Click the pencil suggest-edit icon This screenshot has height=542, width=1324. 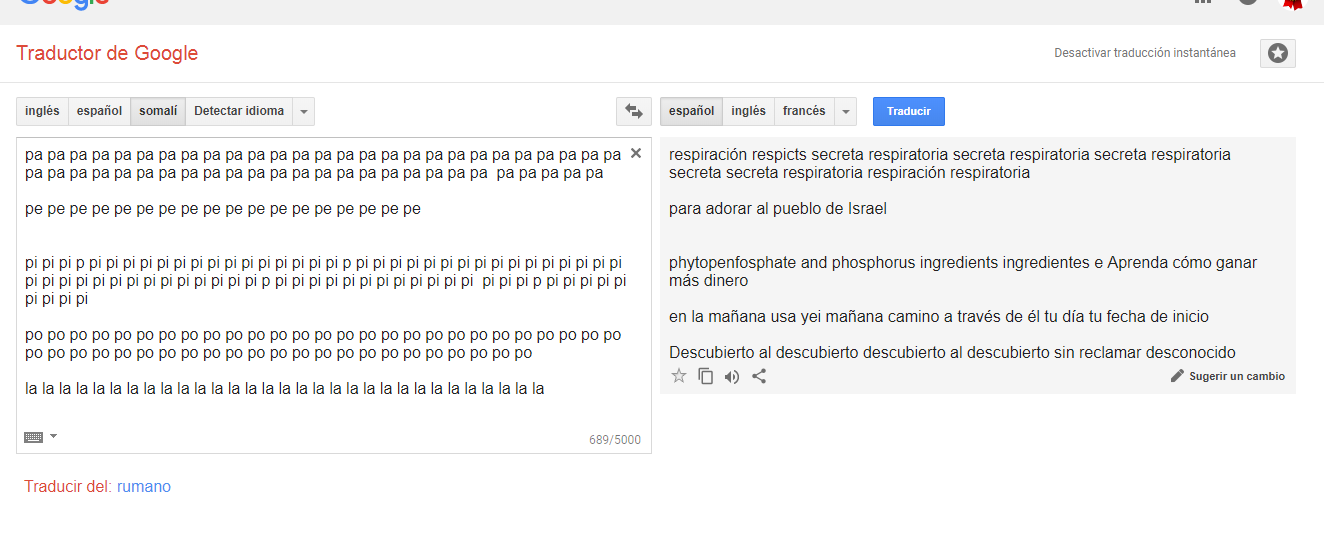(1177, 376)
